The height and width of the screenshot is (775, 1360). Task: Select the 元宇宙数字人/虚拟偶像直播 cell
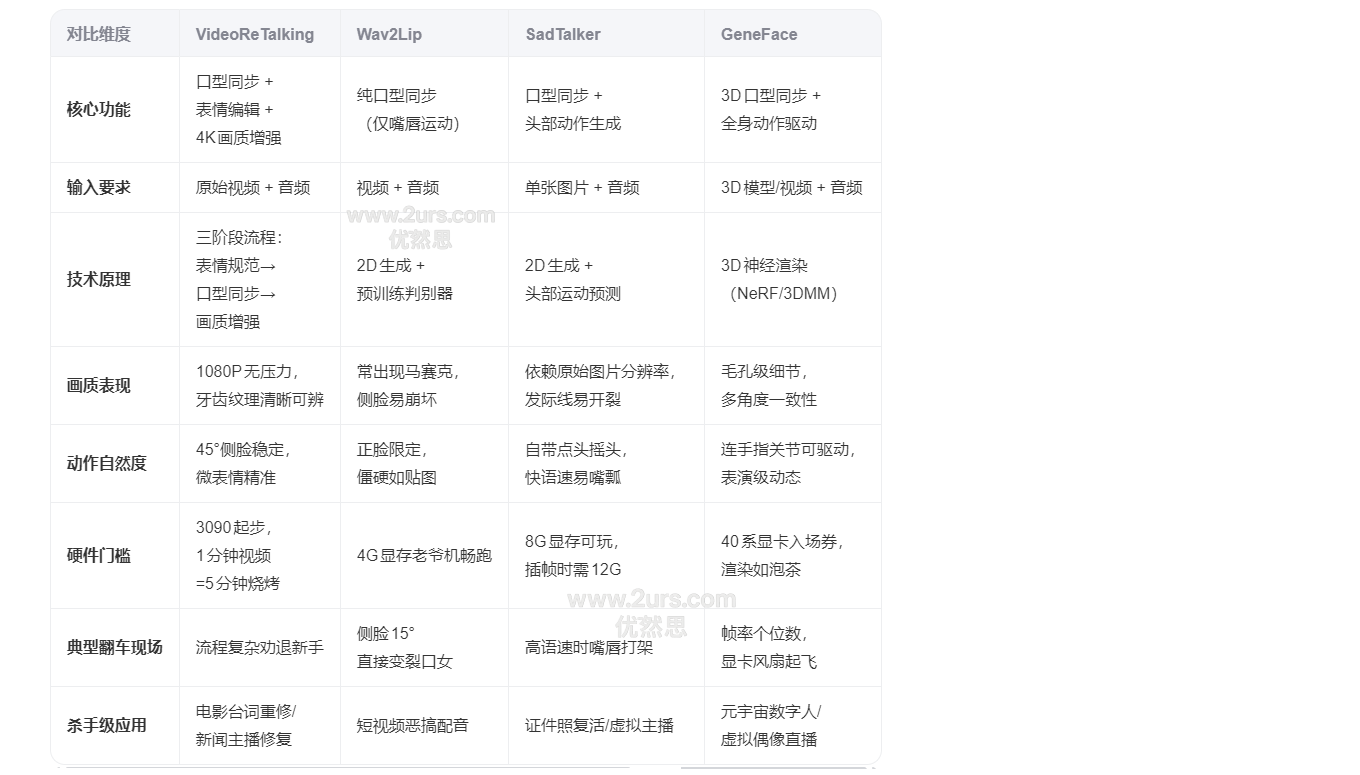tap(792, 726)
